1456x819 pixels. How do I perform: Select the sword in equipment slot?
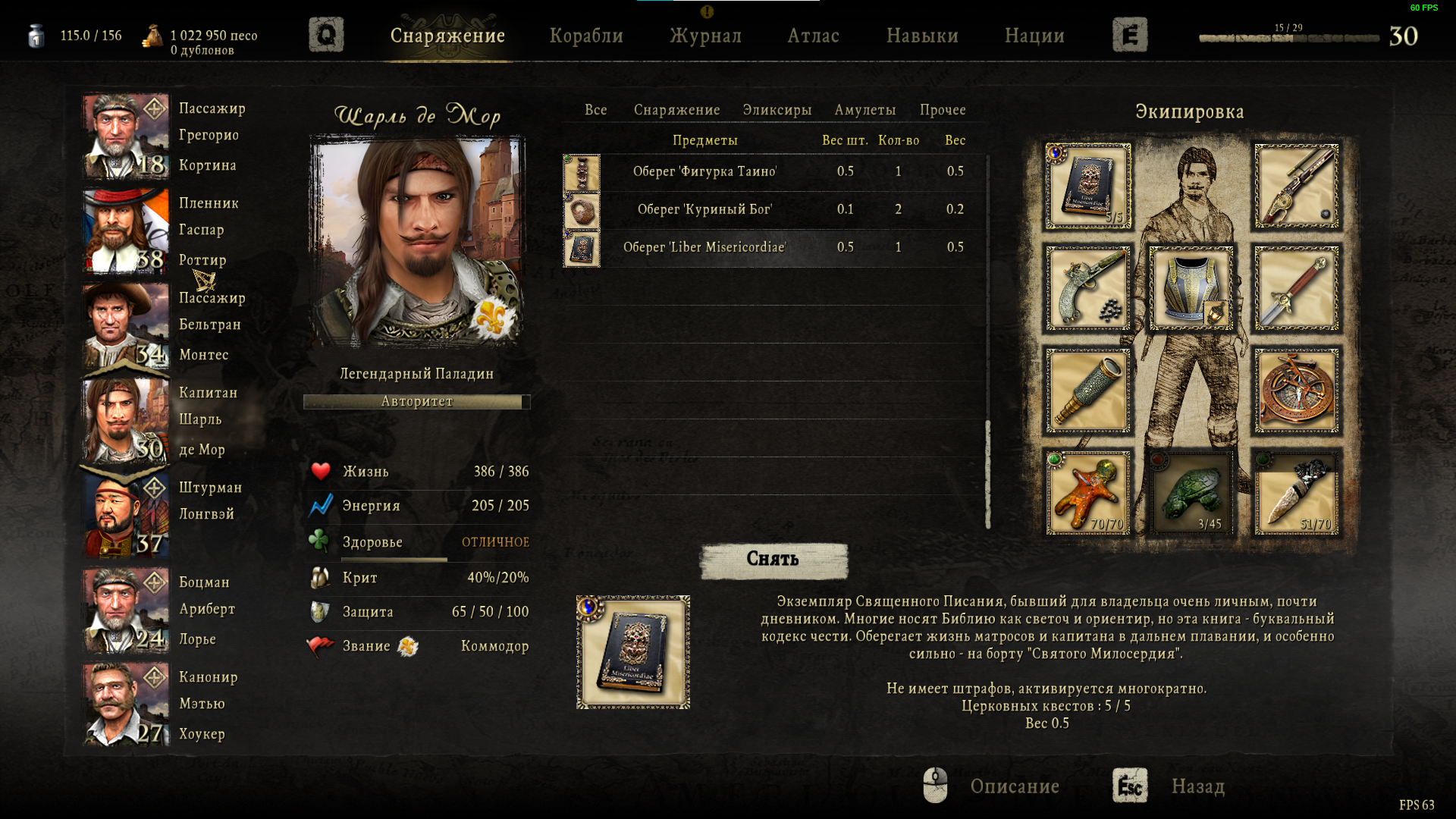[x=1296, y=288]
